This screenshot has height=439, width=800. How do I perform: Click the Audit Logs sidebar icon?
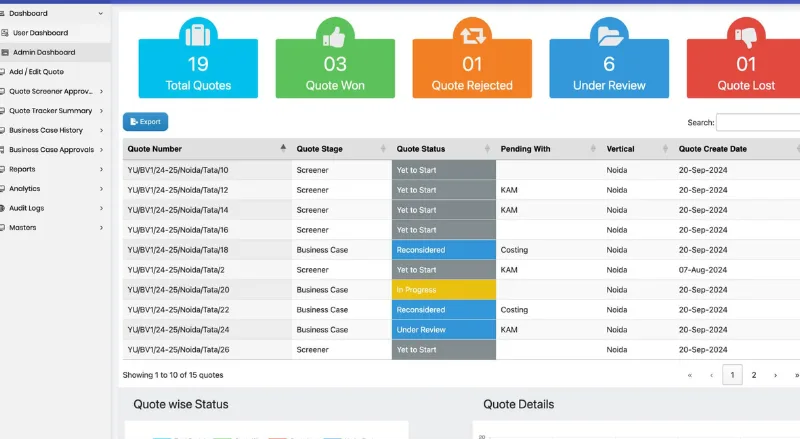2,208
